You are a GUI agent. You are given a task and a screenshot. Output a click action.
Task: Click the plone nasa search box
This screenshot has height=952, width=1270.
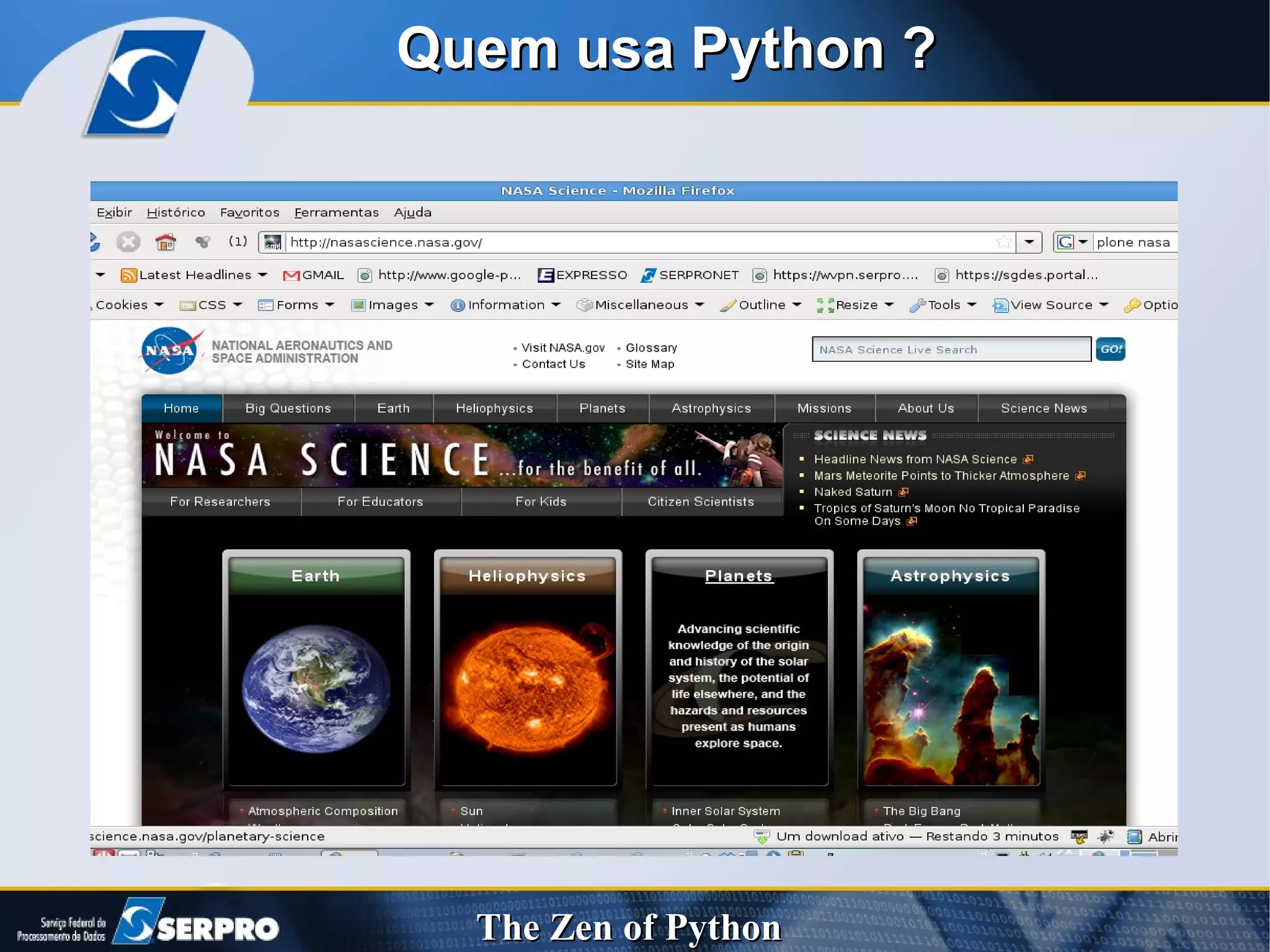click(x=1135, y=242)
